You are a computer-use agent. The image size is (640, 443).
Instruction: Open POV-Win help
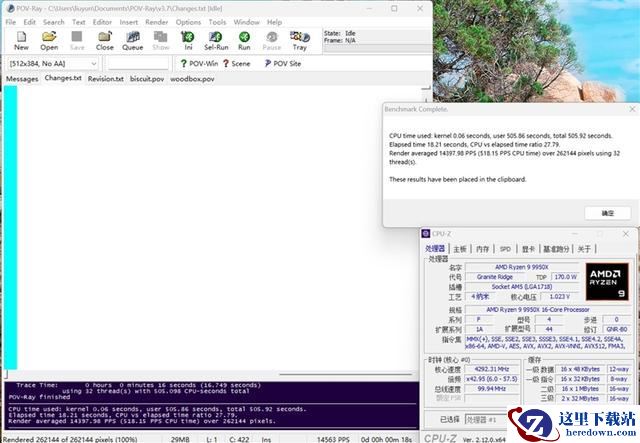199,63
